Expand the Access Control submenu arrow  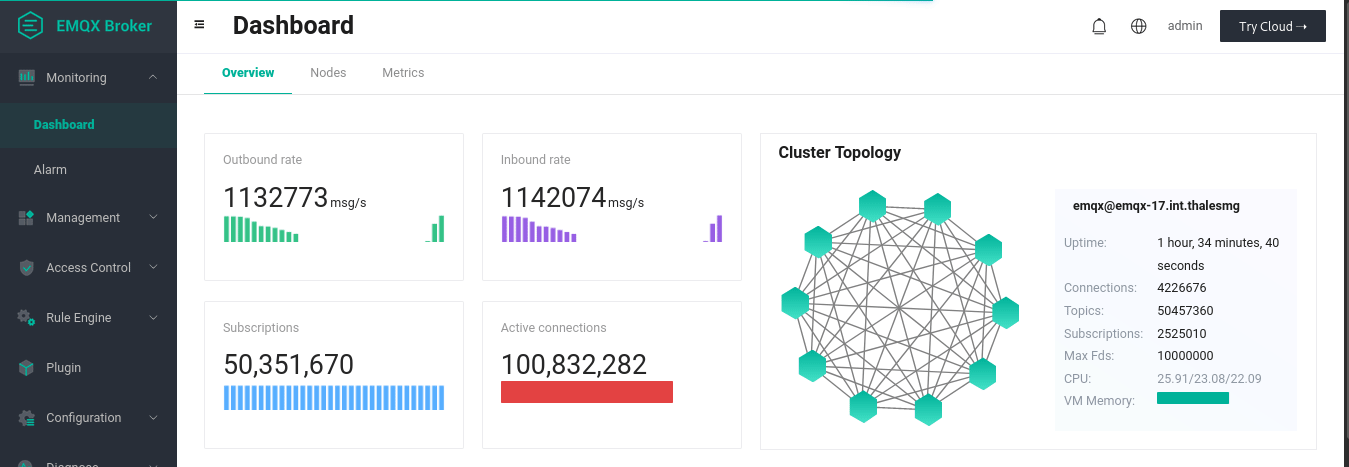click(153, 268)
